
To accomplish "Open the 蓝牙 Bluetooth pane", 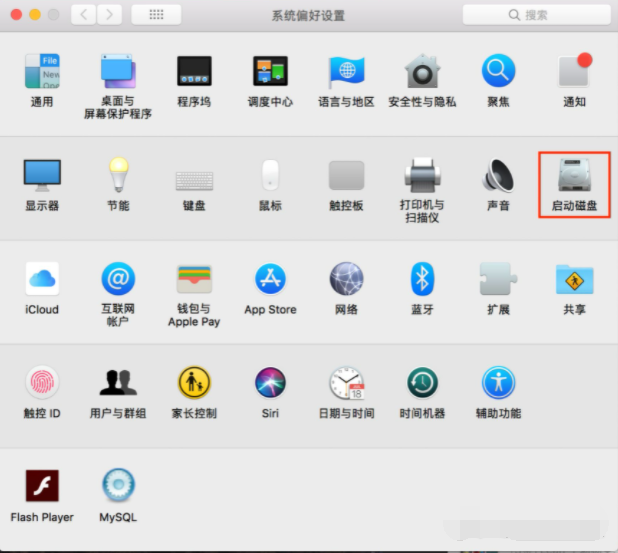I will 422,279.
